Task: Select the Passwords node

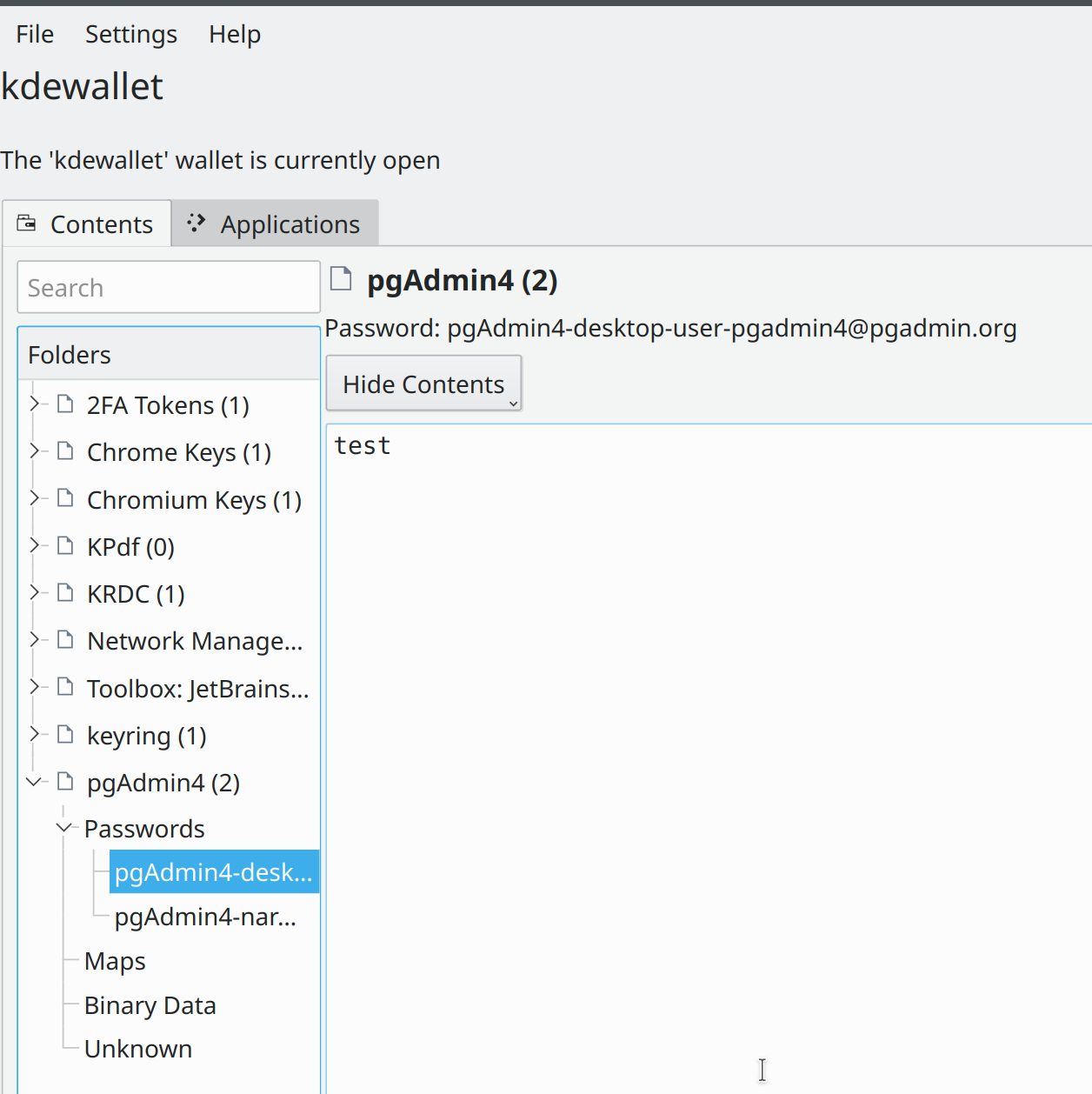Action: click(144, 829)
